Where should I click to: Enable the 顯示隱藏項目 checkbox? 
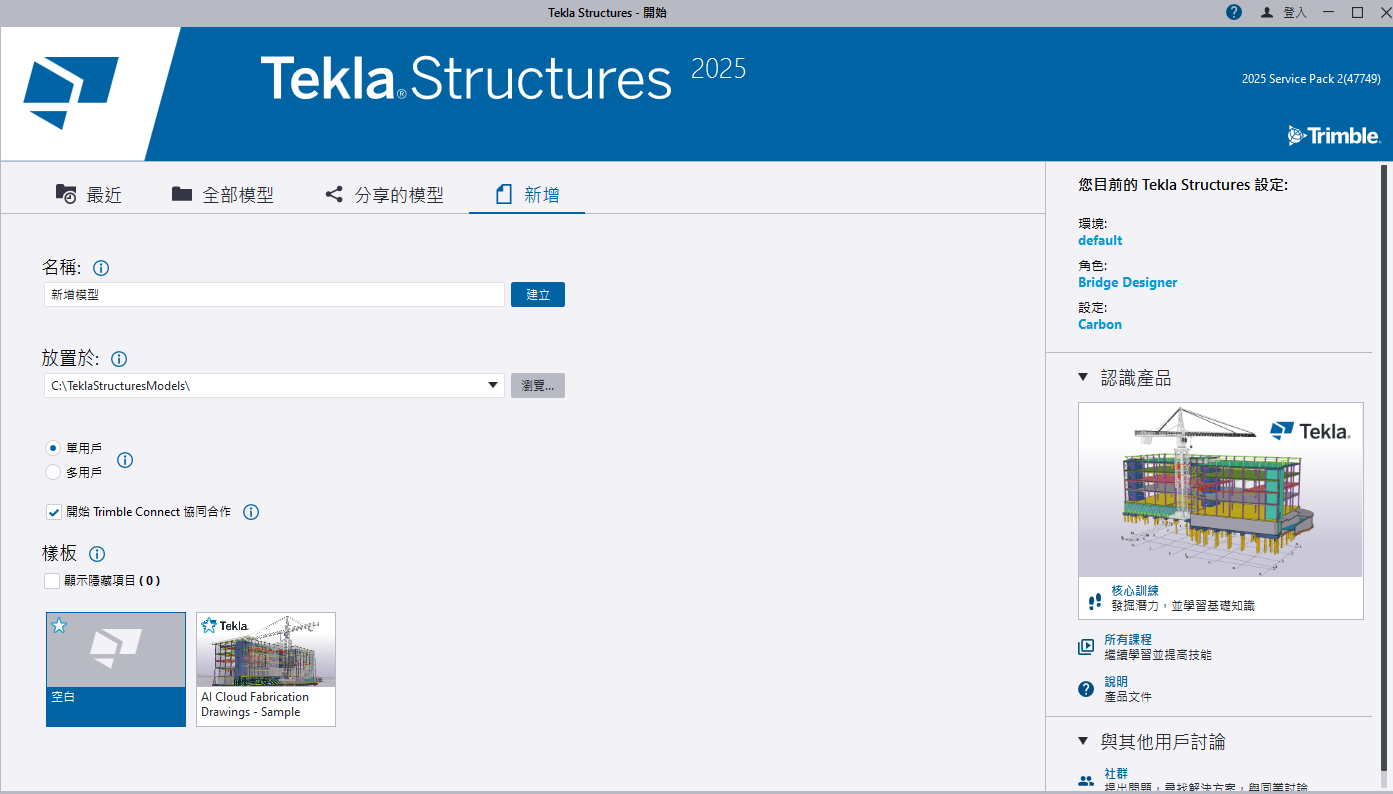click(52, 580)
